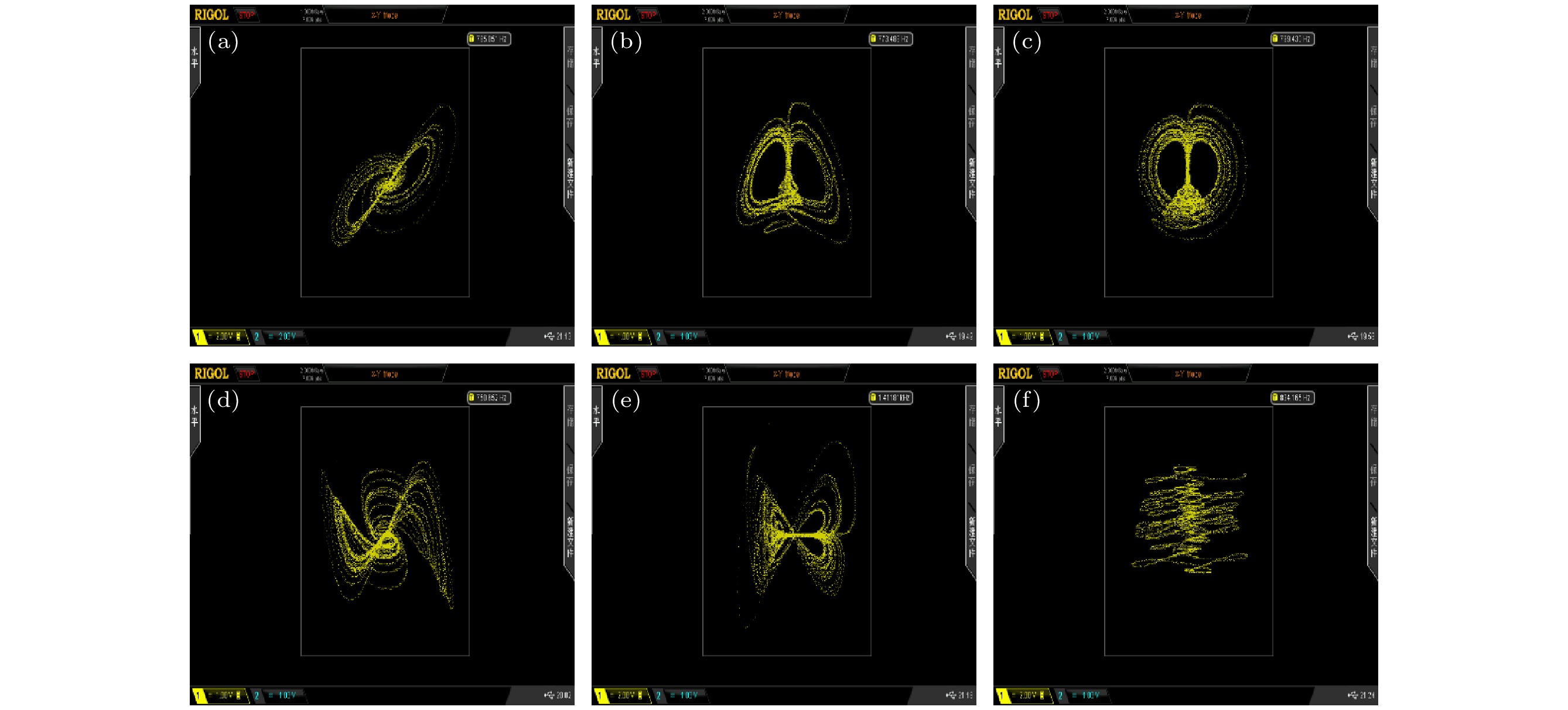Click the USB icon in panel (a)
The height and width of the screenshot is (710, 1568).
pos(549,336)
